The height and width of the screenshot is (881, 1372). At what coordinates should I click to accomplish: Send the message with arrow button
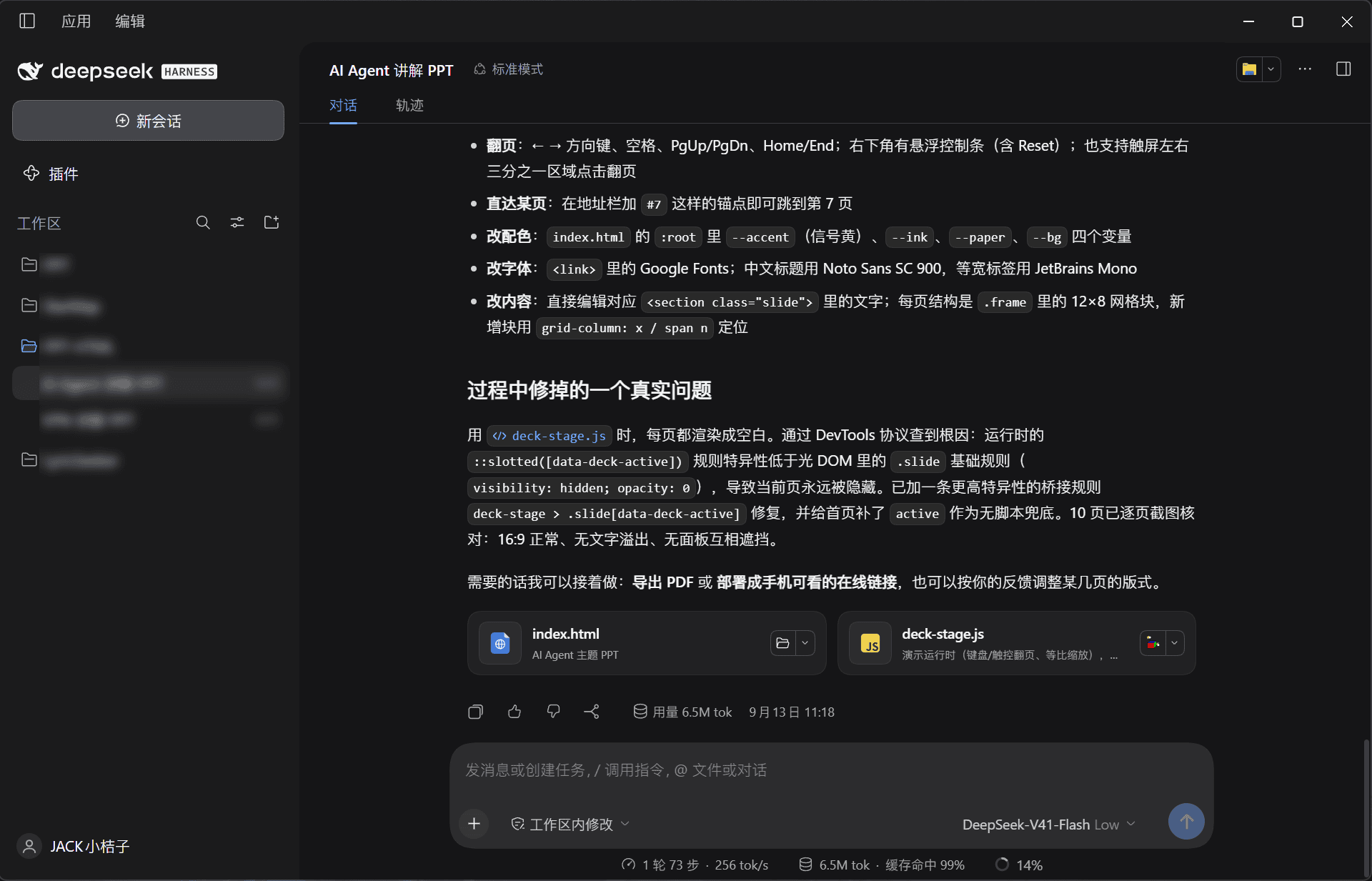click(1186, 822)
